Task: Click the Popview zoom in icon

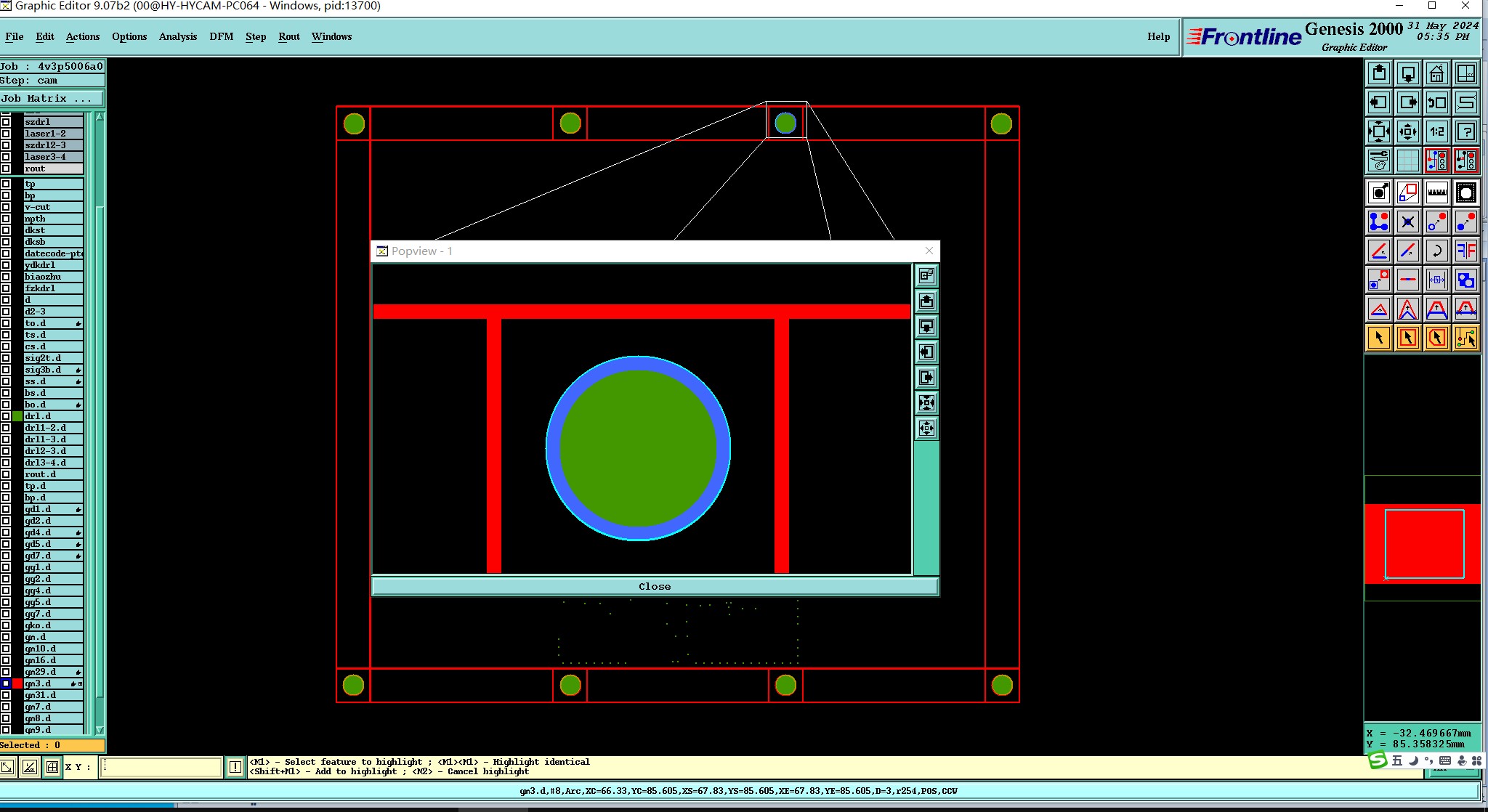Action: (x=926, y=403)
